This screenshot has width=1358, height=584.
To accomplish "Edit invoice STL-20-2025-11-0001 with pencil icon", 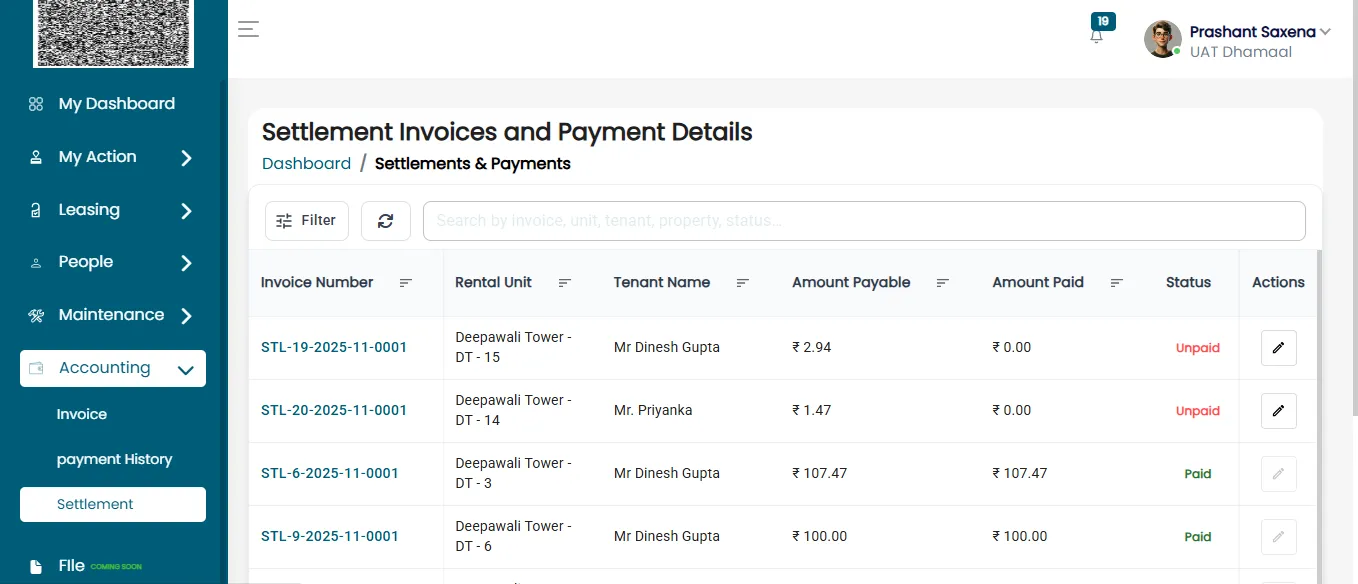I will tap(1278, 411).
